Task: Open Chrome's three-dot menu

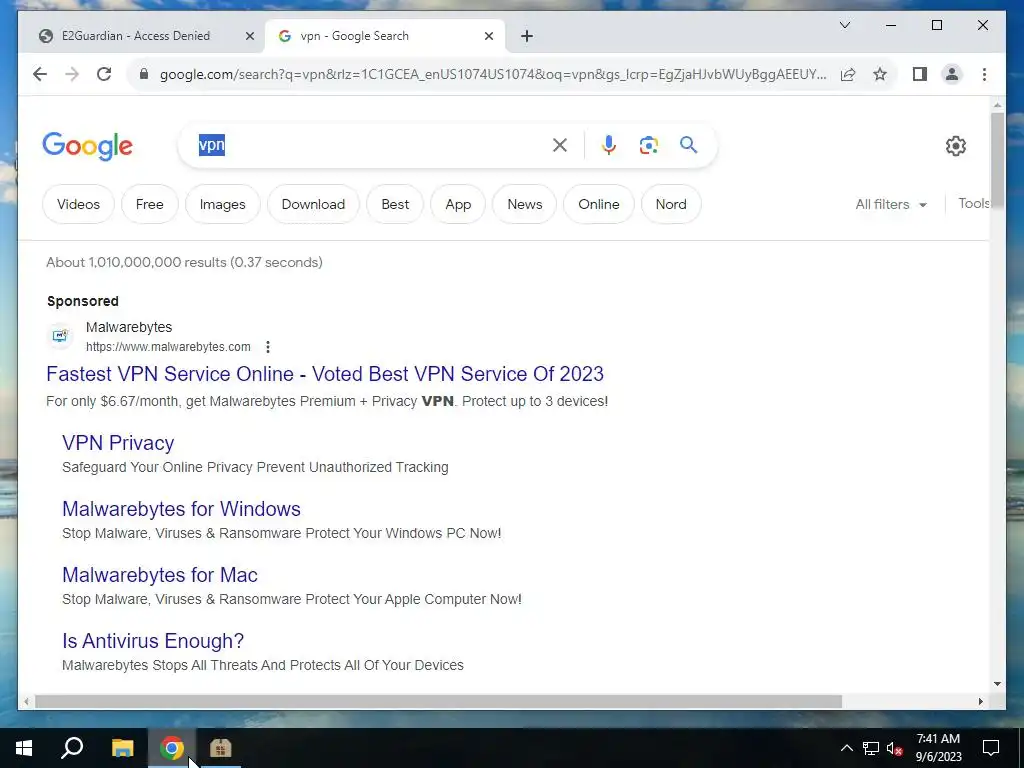Action: point(984,74)
